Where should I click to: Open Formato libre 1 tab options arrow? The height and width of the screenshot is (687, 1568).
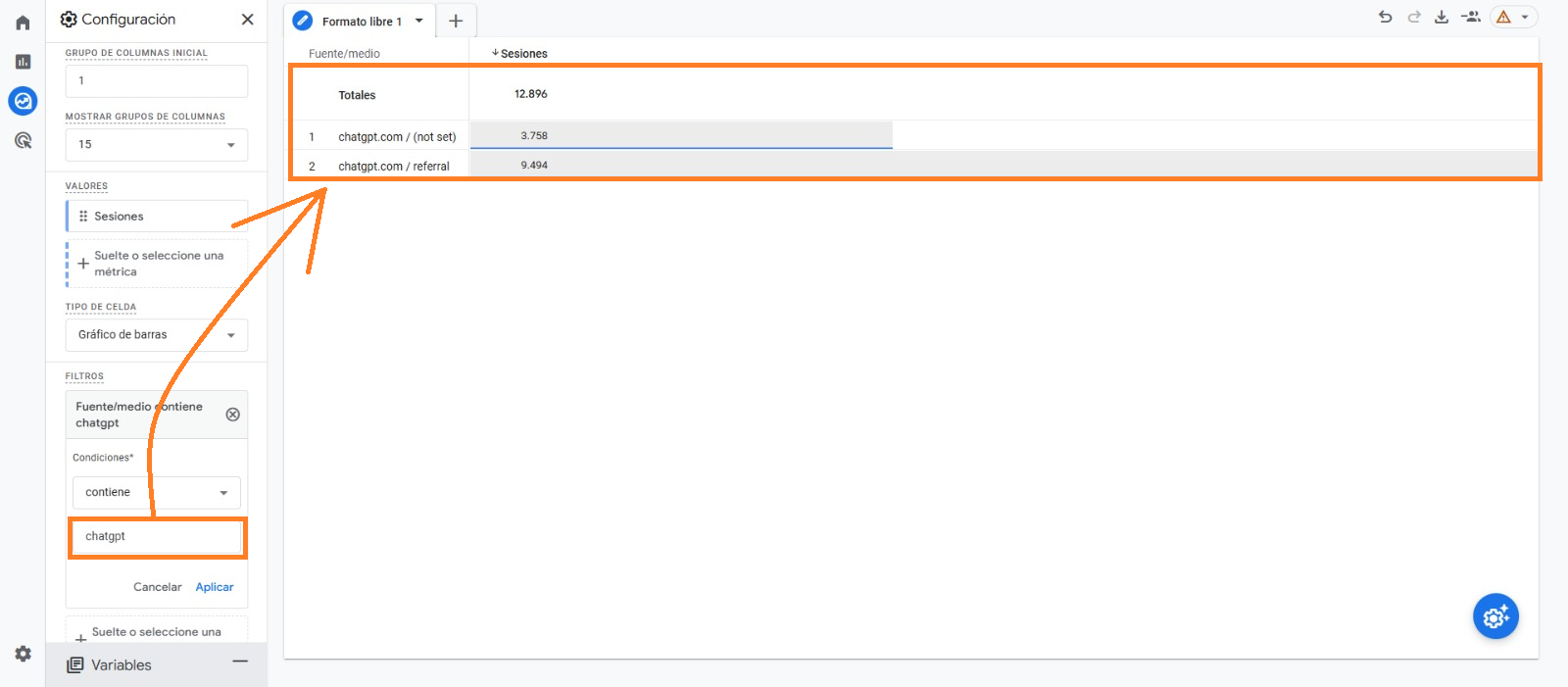(x=419, y=21)
